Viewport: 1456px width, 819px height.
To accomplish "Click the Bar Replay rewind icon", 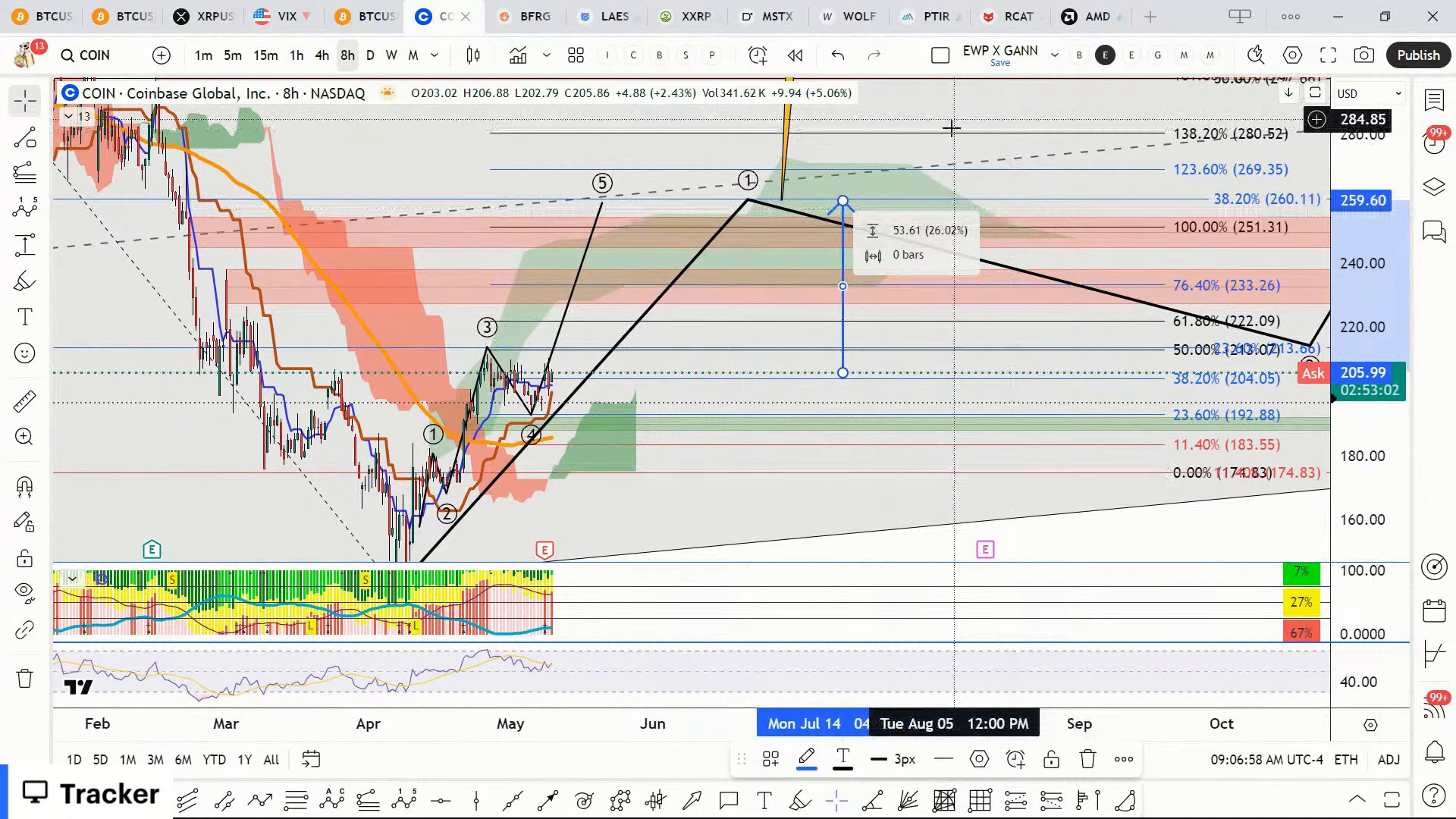I will coord(795,55).
